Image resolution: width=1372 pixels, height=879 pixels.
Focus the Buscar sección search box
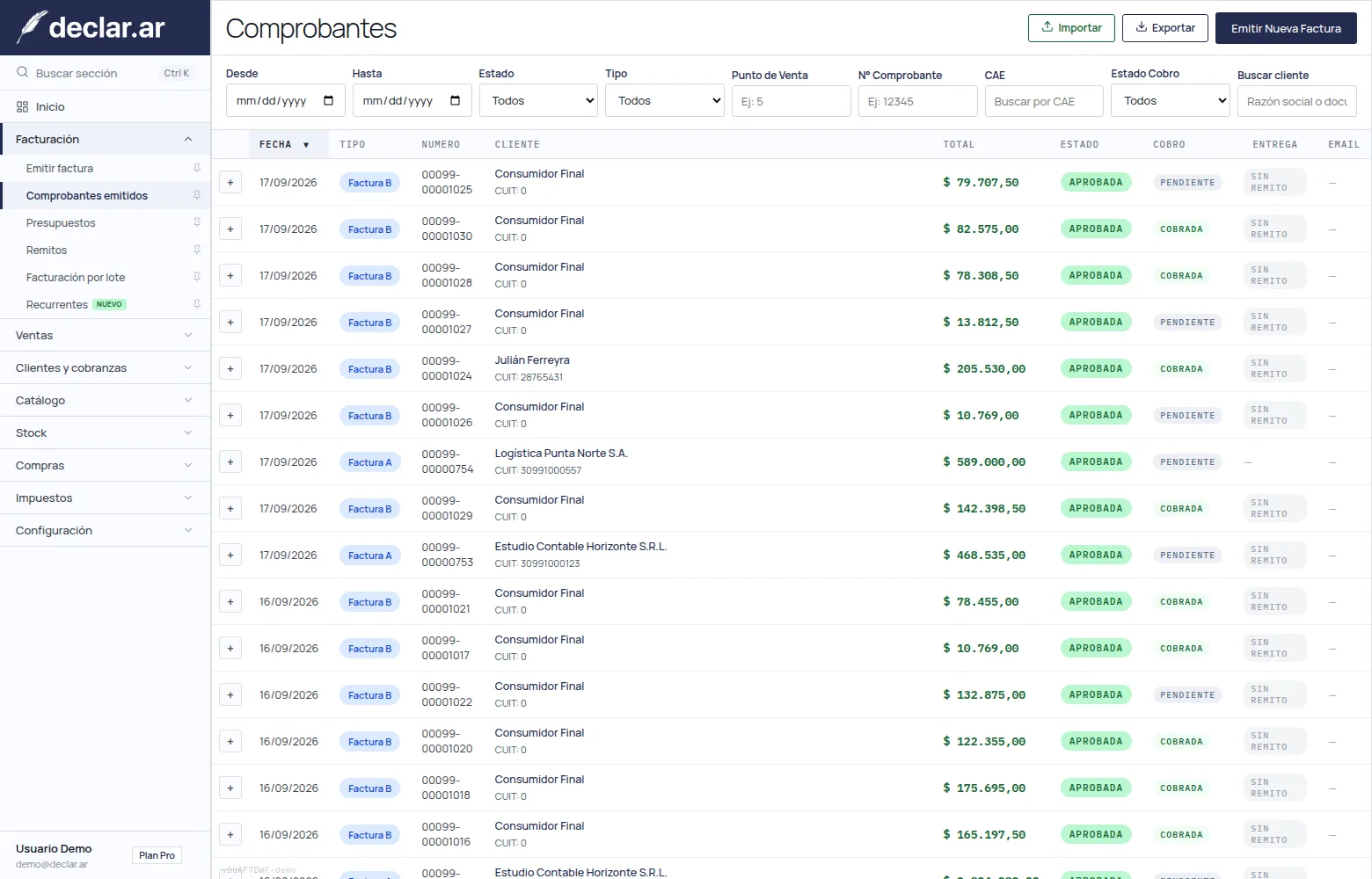[106, 73]
